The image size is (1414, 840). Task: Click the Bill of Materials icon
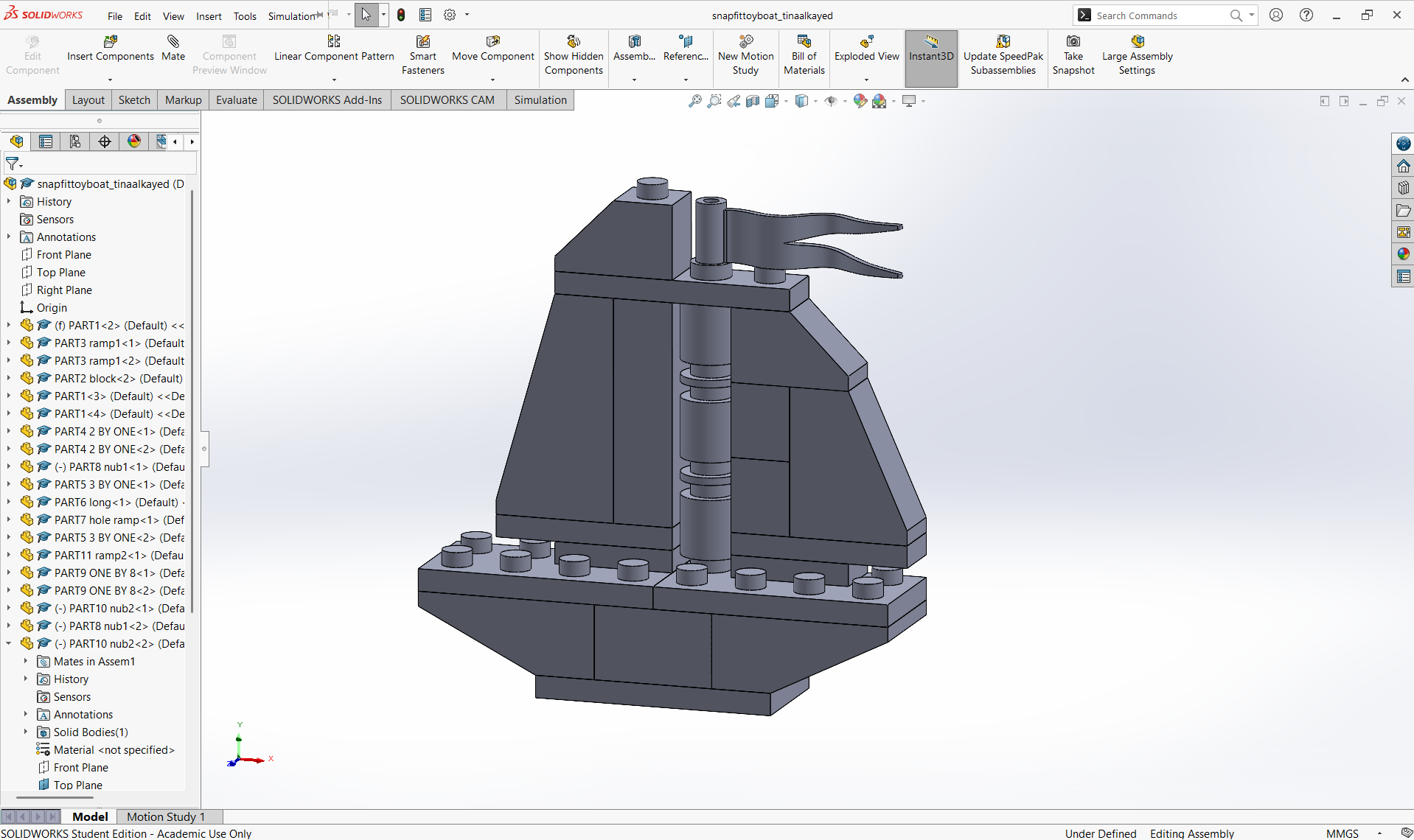coord(804,42)
